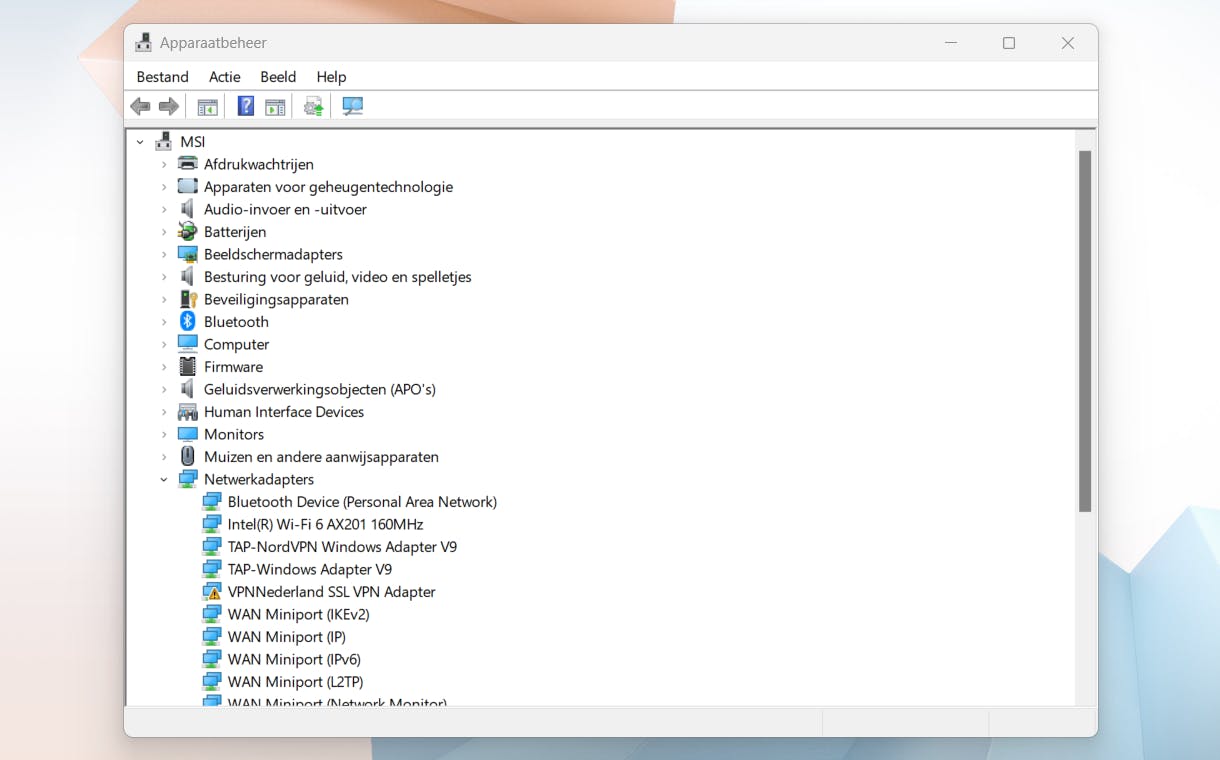Click Apparaatbeheer title bar app icon

pyautogui.click(x=144, y=43)
